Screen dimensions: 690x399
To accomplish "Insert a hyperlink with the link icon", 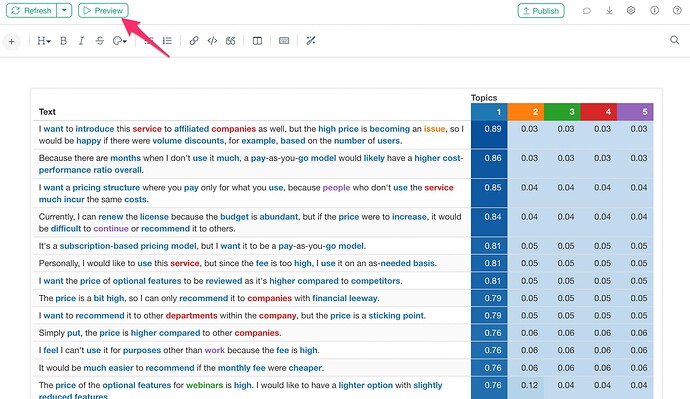I will click(x=194, y=41).
